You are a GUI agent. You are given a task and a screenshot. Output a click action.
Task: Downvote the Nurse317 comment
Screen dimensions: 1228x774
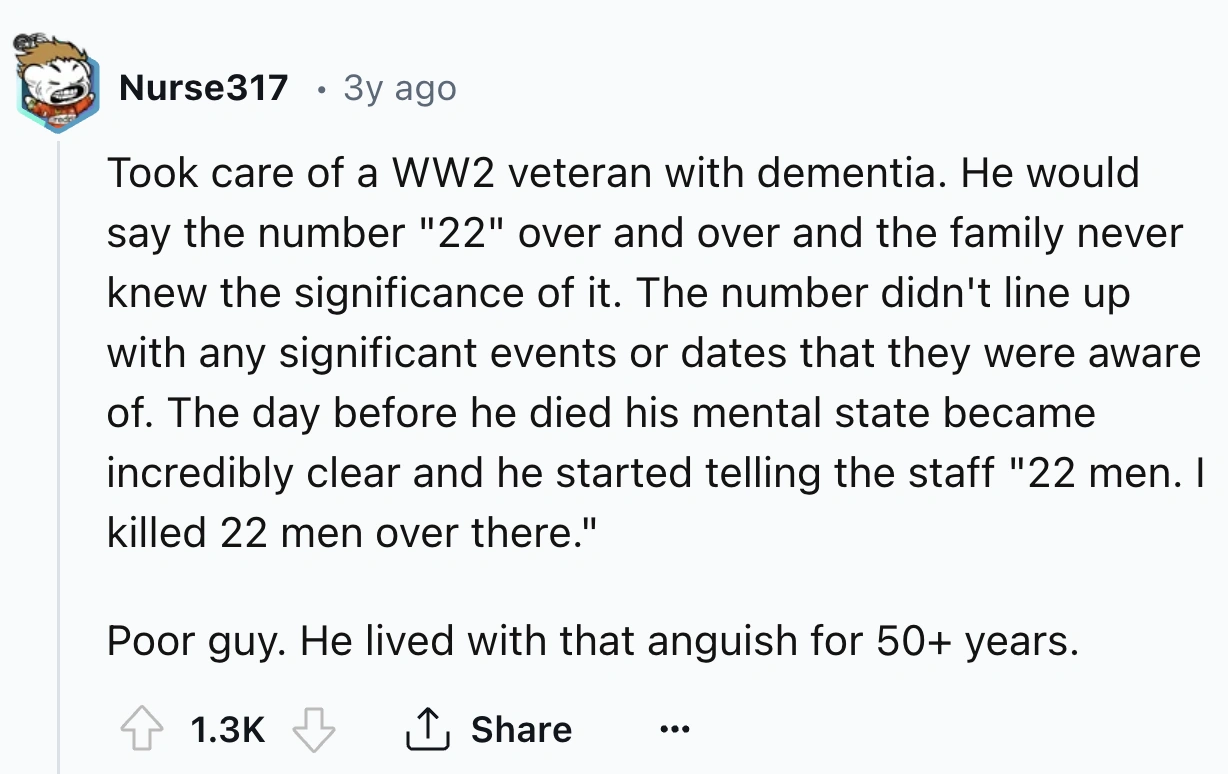313,729
